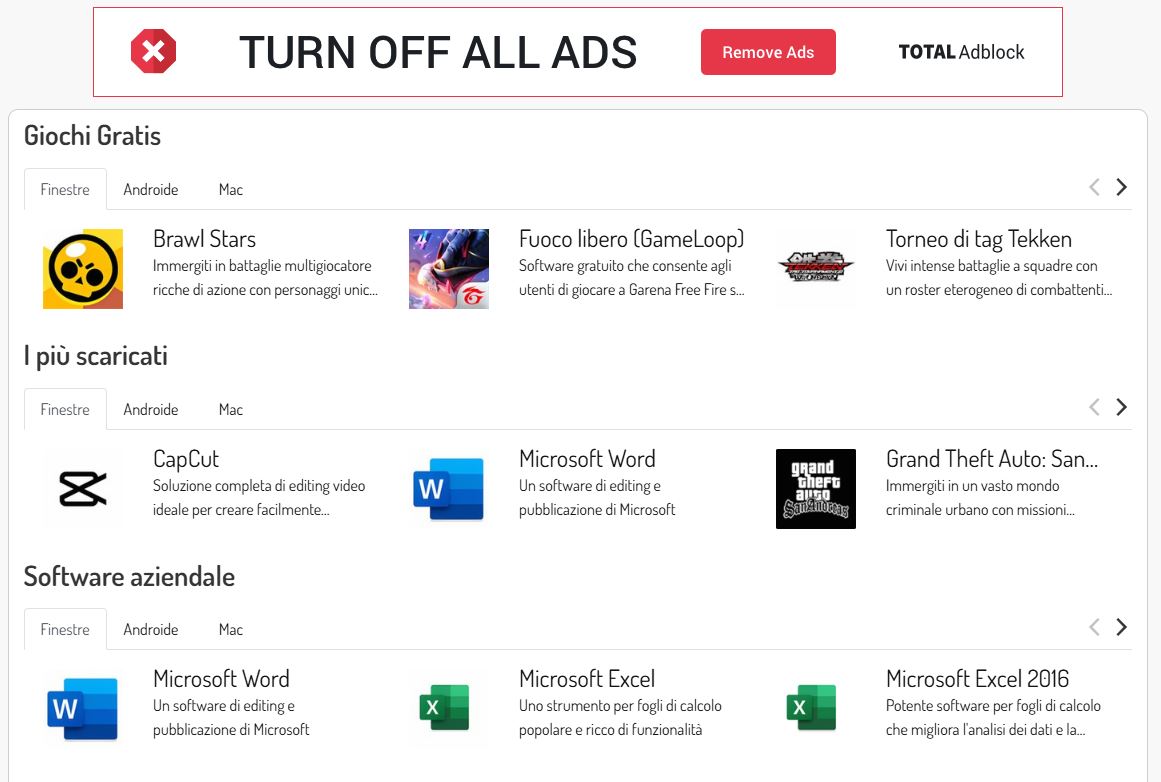Select the Tekken Tag Tournament logo icon
Image resolution: width=1161 pixels, height=782 pixels.
(815, 269)
